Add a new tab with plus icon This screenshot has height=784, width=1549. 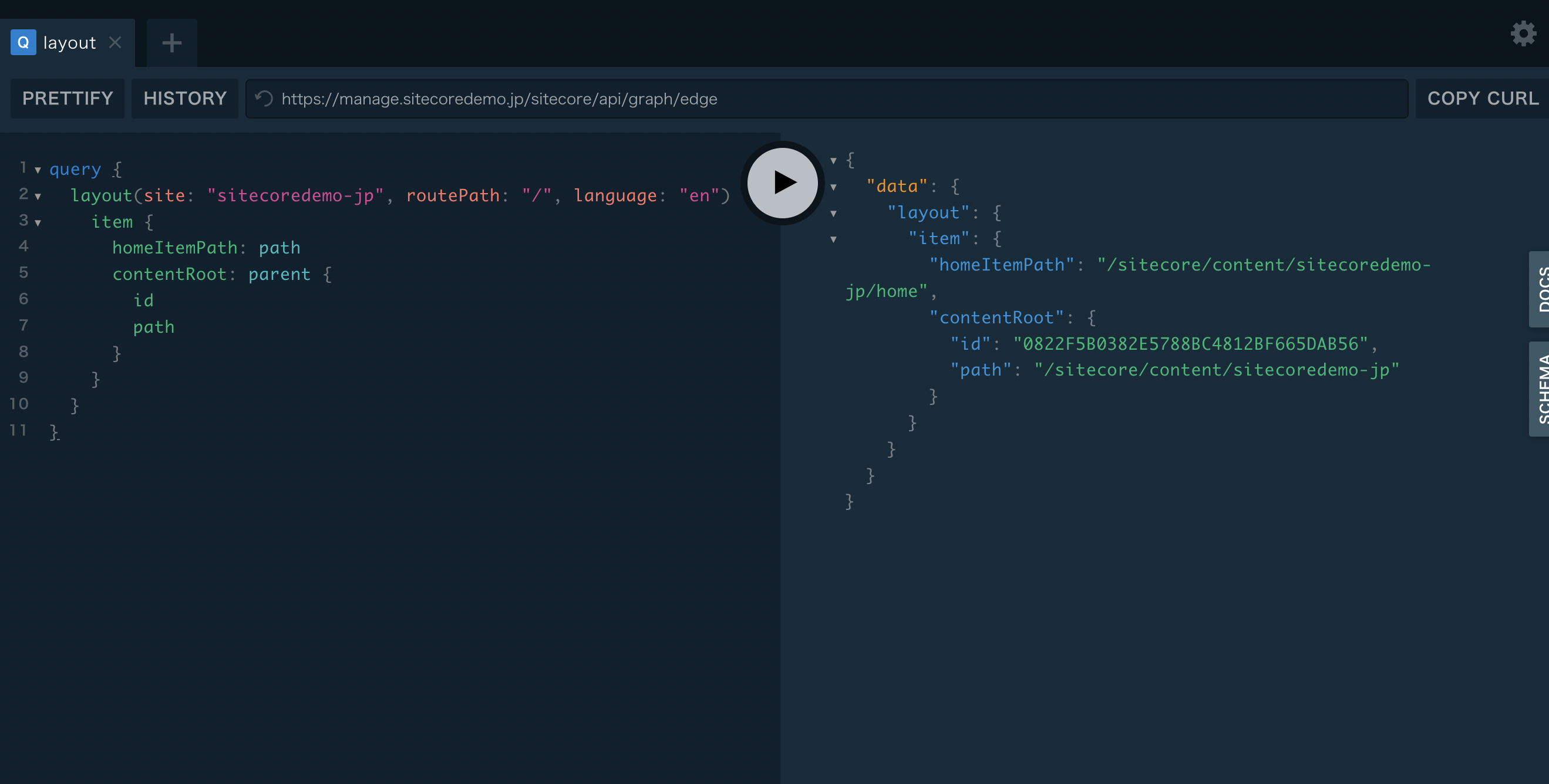(x=172, y=43)
